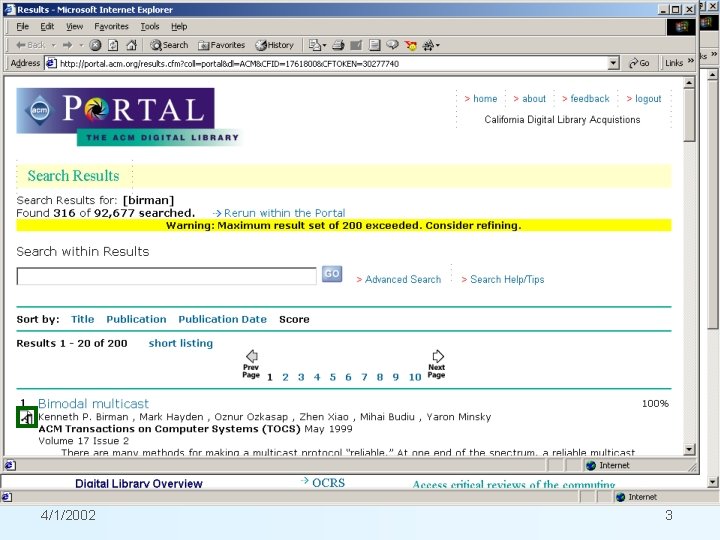Open the Edit menu
This screenshot has height=540, width=720.
47,27
